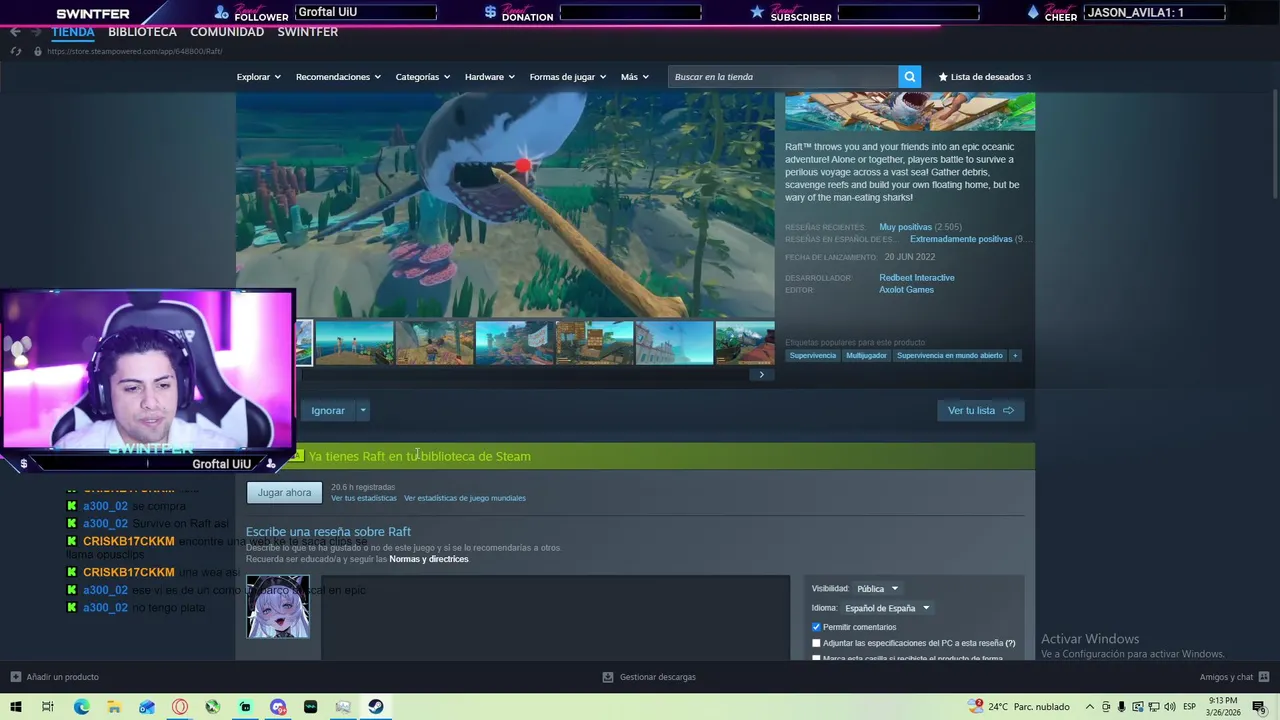This screenshot has height=720, width=1280.
Task: Open the SWINTFER profile tab
Action: [x=307, y=32]
